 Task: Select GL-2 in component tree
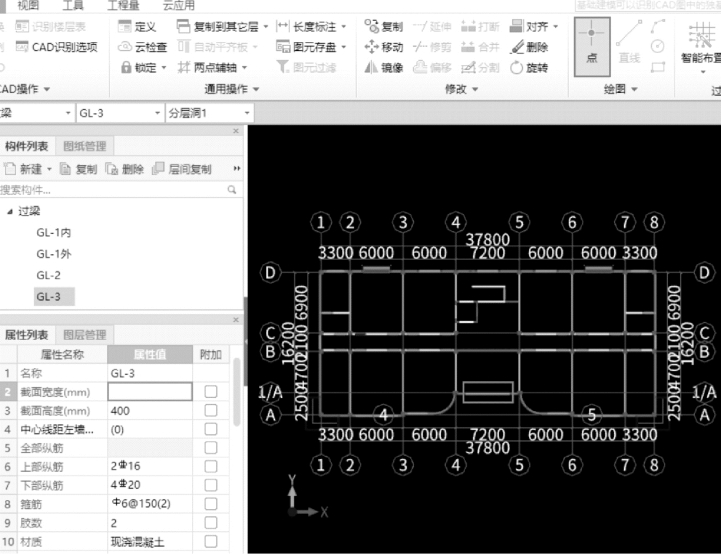48,275
